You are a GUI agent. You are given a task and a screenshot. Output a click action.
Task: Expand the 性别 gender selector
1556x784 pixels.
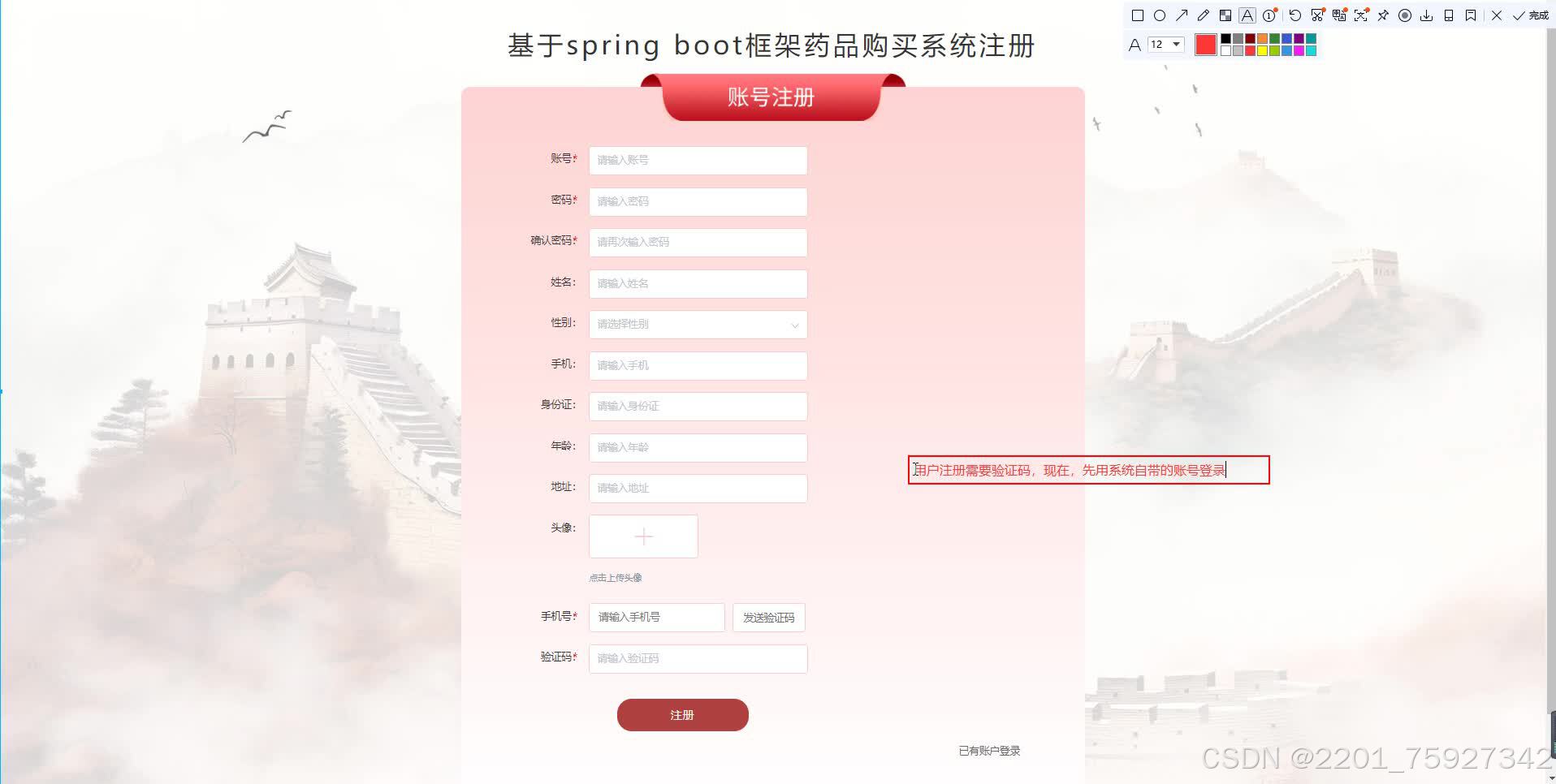tap(698, 325)
